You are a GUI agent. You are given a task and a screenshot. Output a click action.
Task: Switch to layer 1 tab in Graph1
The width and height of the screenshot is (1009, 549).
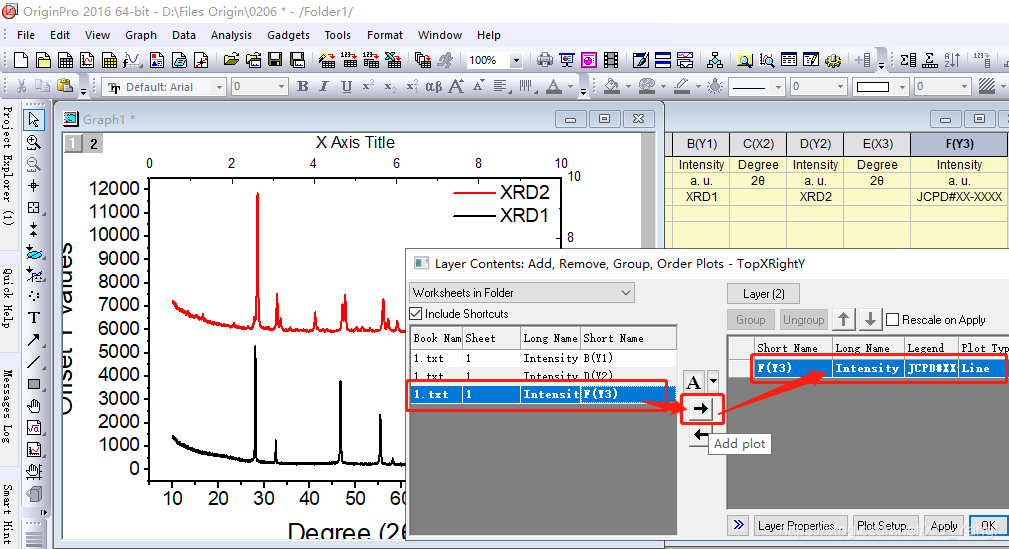(73, 144)
